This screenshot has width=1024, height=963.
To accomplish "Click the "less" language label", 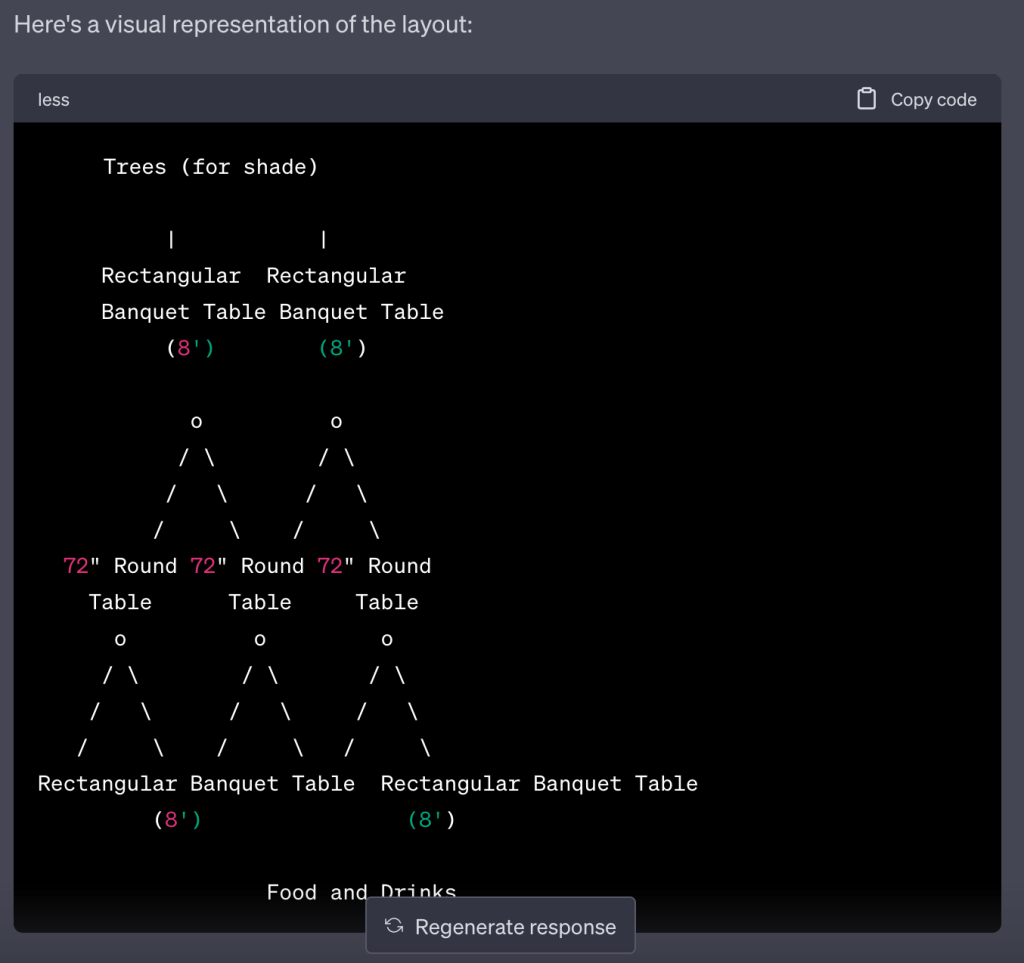I will (x=54, y=100).
